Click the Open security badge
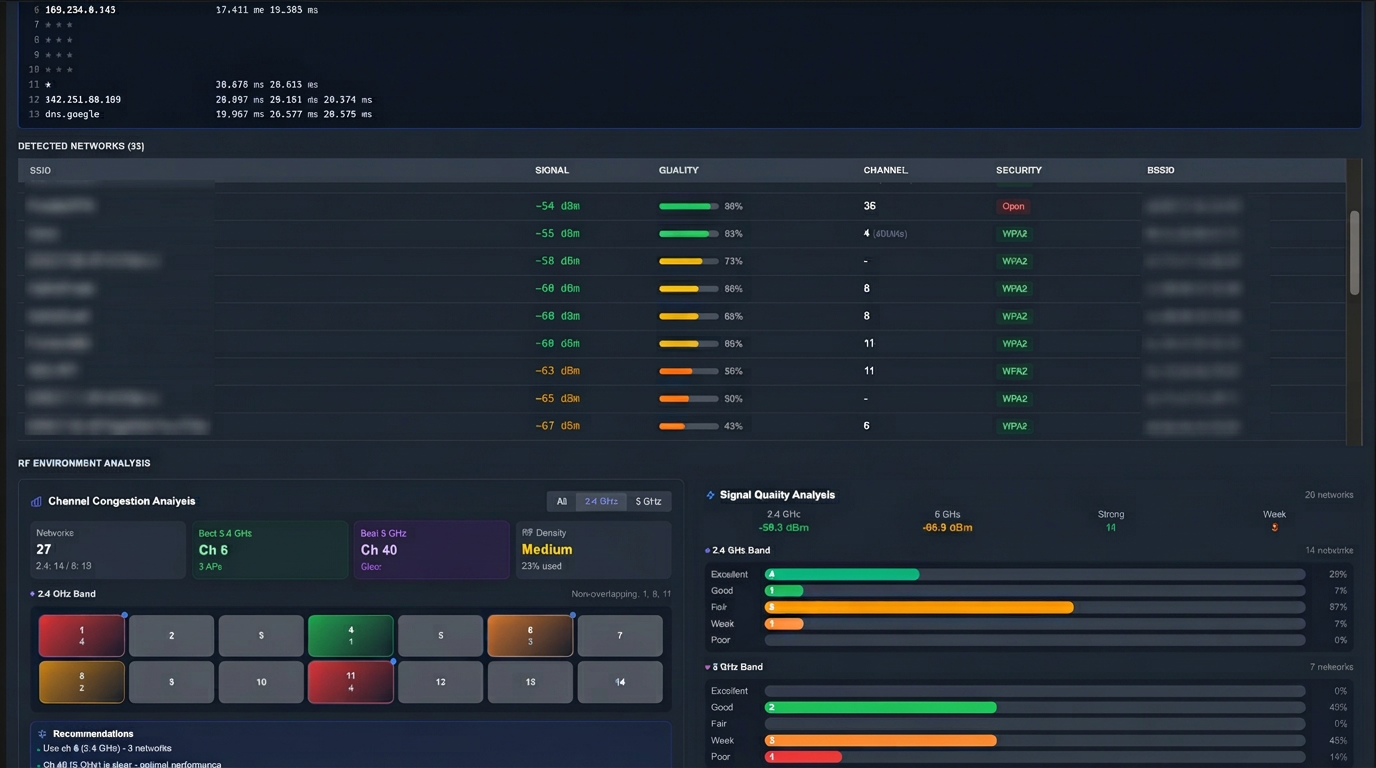Screen dimensions: 1376x768 point(1013,207)
